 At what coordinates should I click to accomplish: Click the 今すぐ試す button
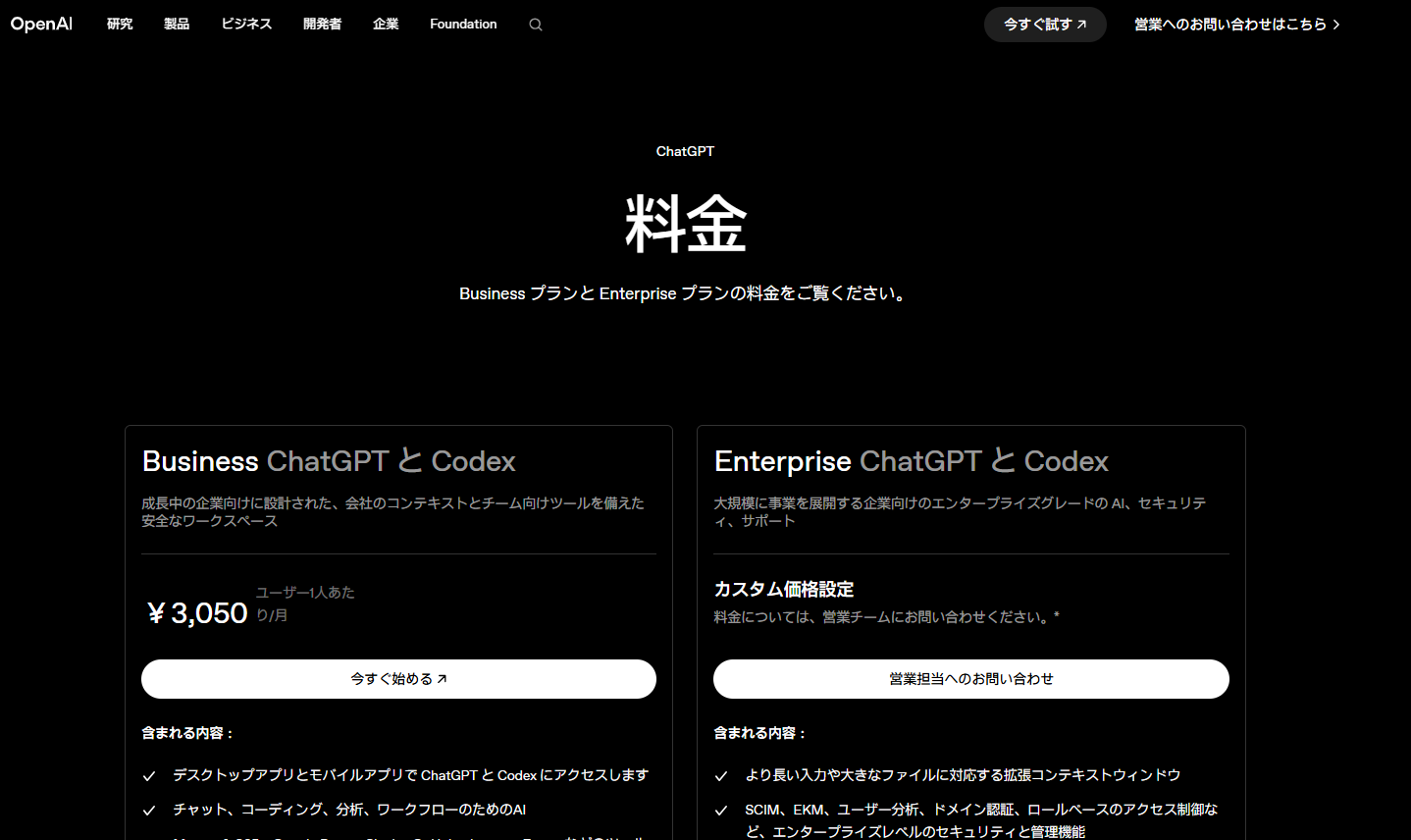(x=1045, y=25)
